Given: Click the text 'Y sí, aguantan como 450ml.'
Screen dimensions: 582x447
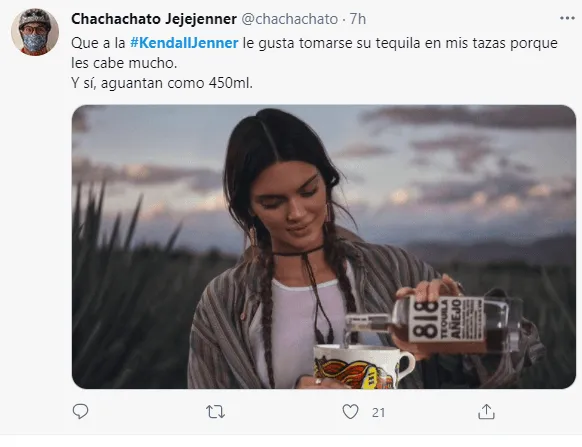Looking at the screenshot, I should coord(162,83).
